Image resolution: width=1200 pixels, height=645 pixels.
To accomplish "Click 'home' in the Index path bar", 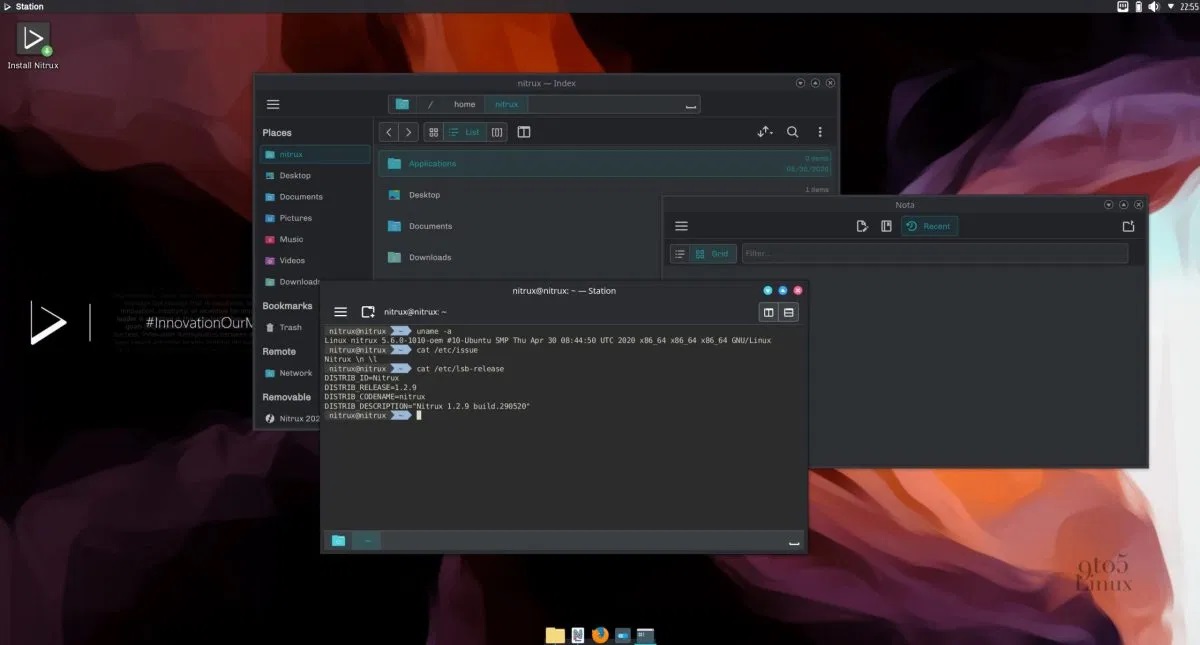I will pos(464,104).
